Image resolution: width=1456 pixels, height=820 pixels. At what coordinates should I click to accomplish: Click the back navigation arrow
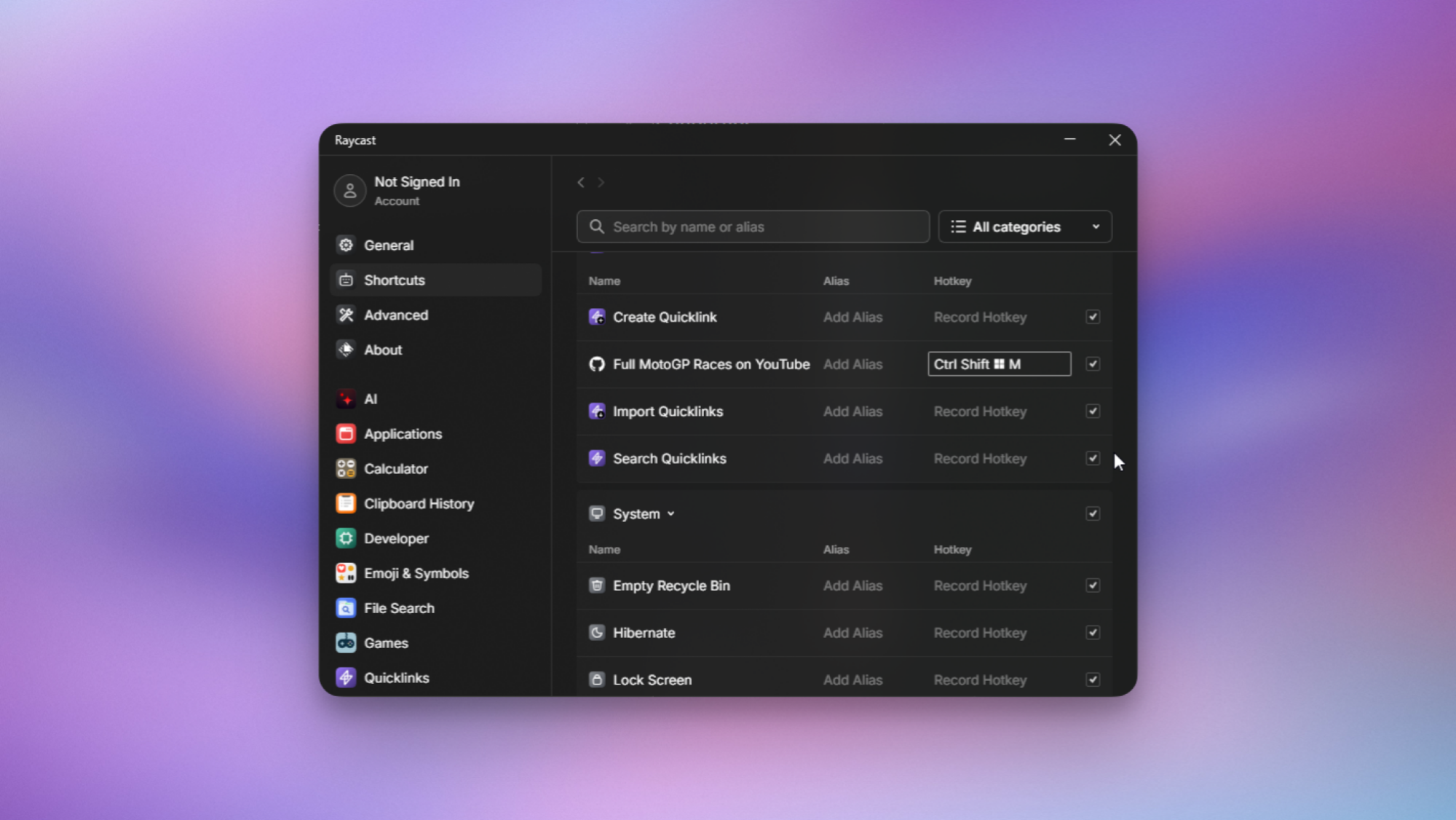click(581, 183)
